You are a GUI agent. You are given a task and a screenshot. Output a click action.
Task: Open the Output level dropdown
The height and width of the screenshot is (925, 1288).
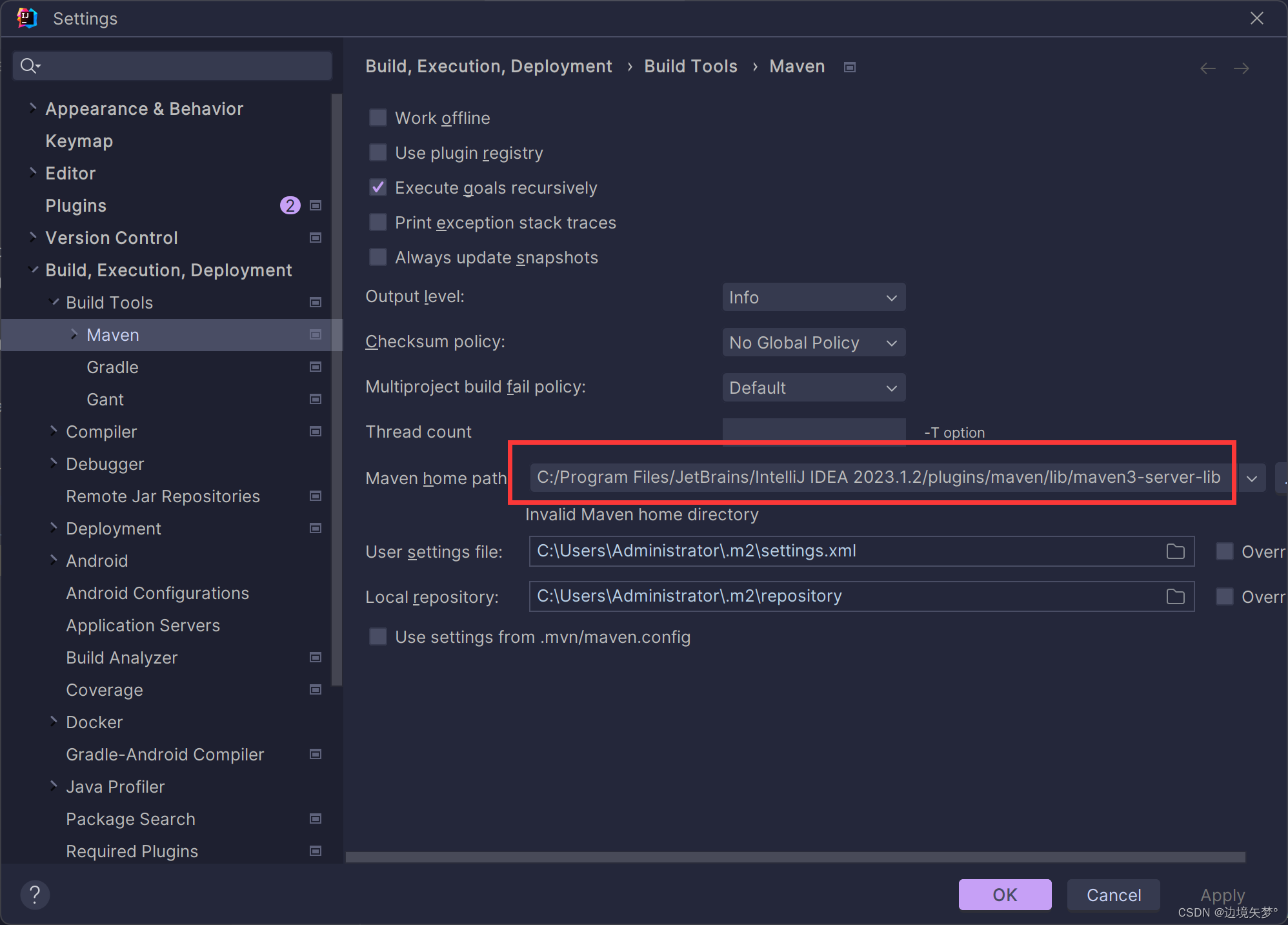pyautogui.click(x=813, y=298)
